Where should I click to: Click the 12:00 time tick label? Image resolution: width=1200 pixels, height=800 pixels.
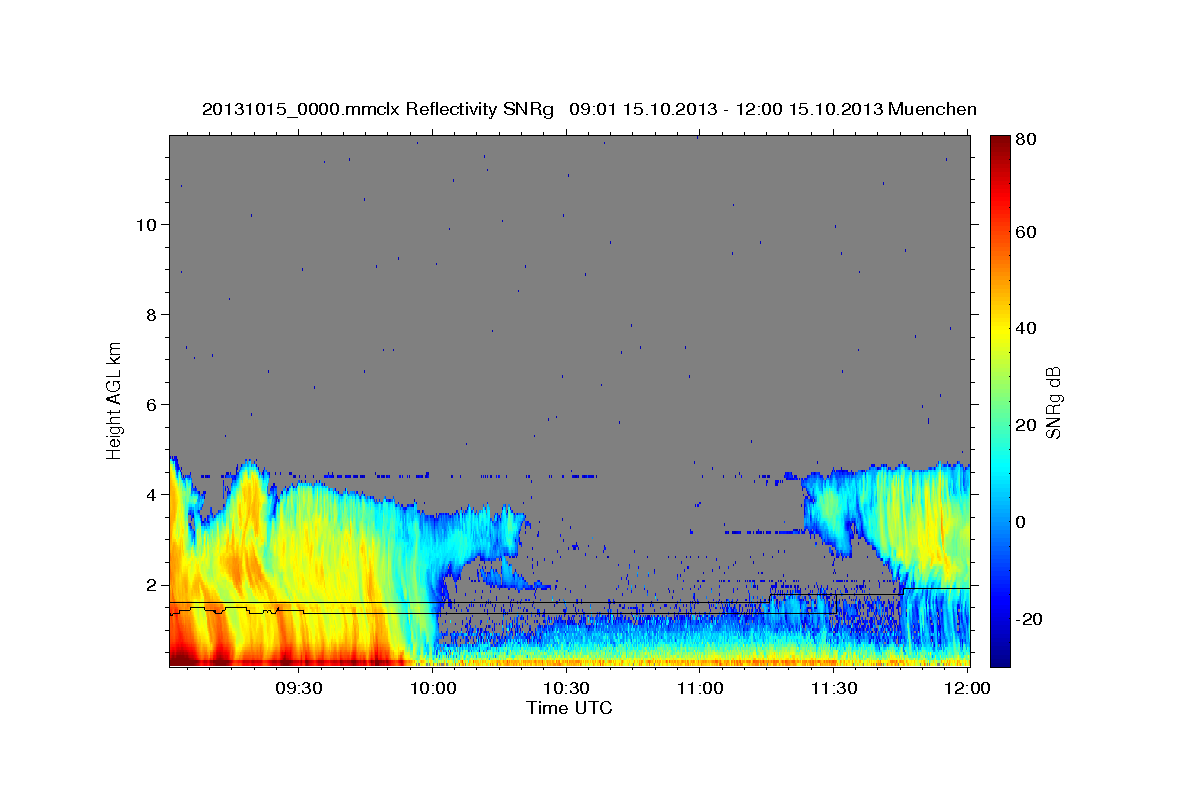click(968, 689)
